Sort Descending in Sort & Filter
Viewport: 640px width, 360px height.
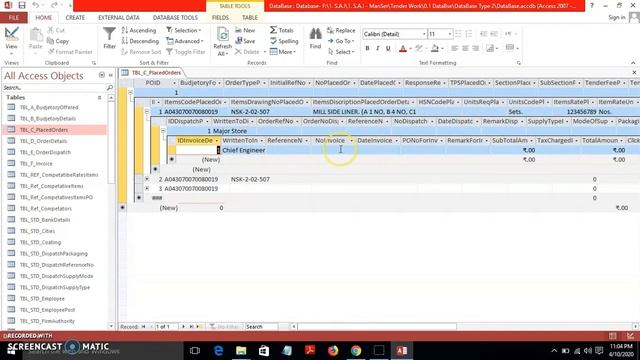click(140, 41)
